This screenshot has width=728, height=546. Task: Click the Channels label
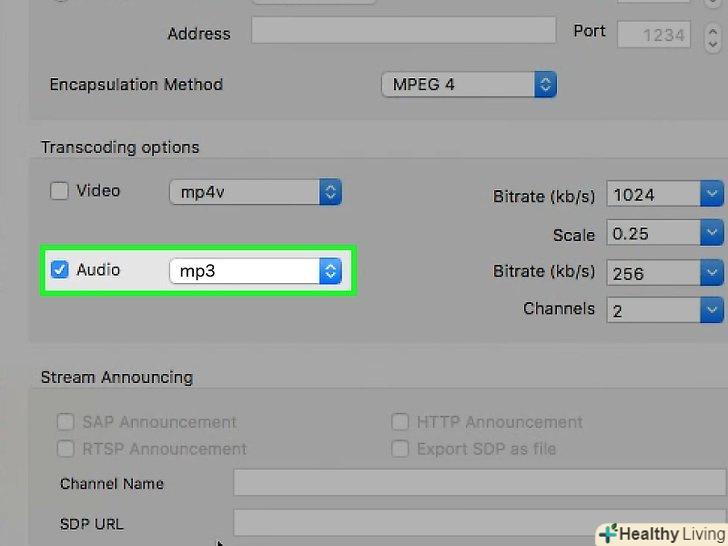pos(559,309)
